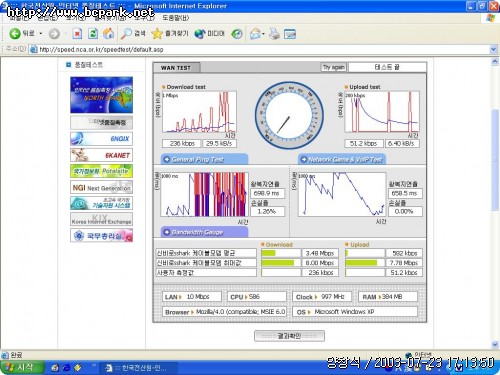
Task: Click the History clock icon
Action: tap(237, 34)
